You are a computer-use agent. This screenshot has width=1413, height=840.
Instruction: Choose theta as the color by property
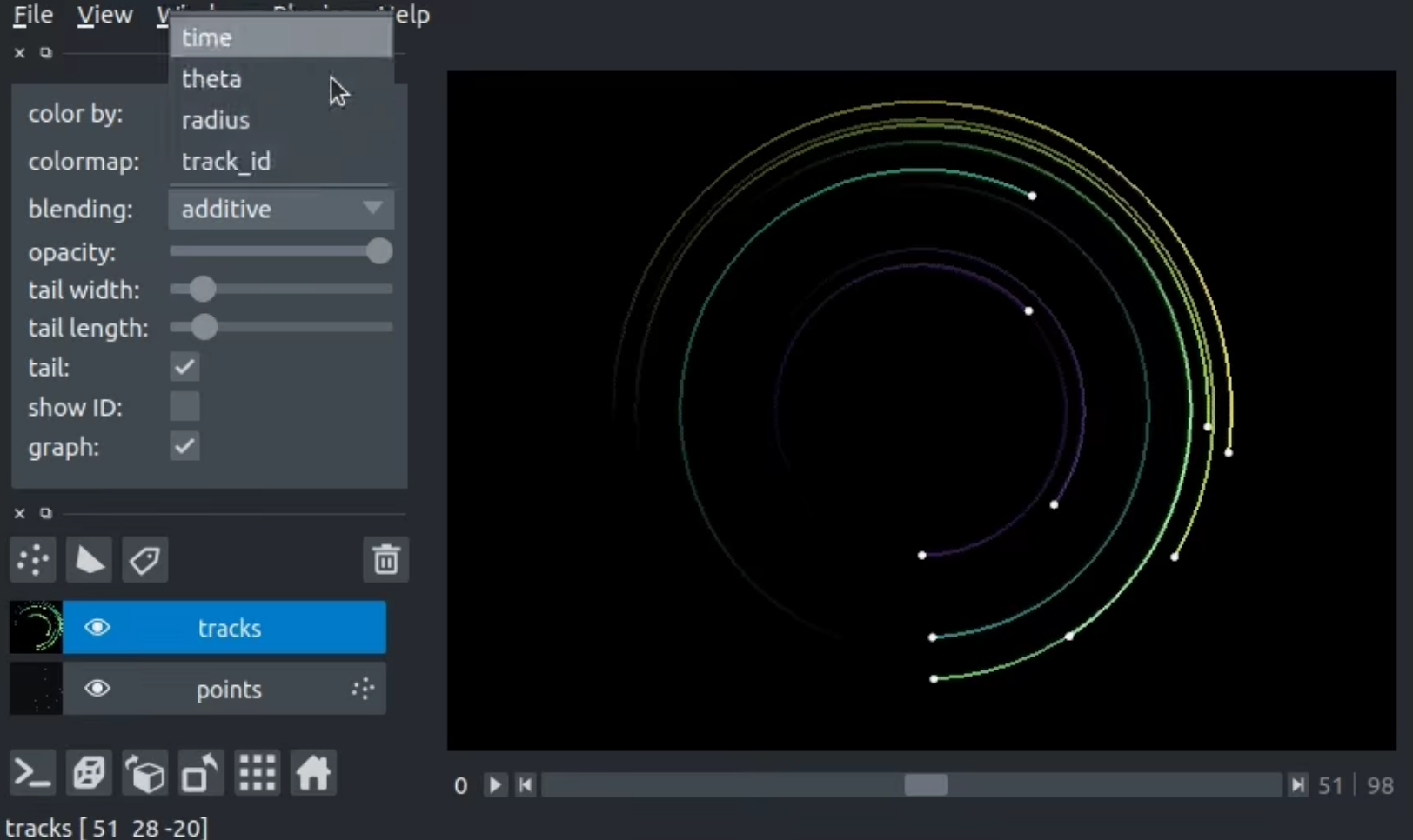click(211, 78)
